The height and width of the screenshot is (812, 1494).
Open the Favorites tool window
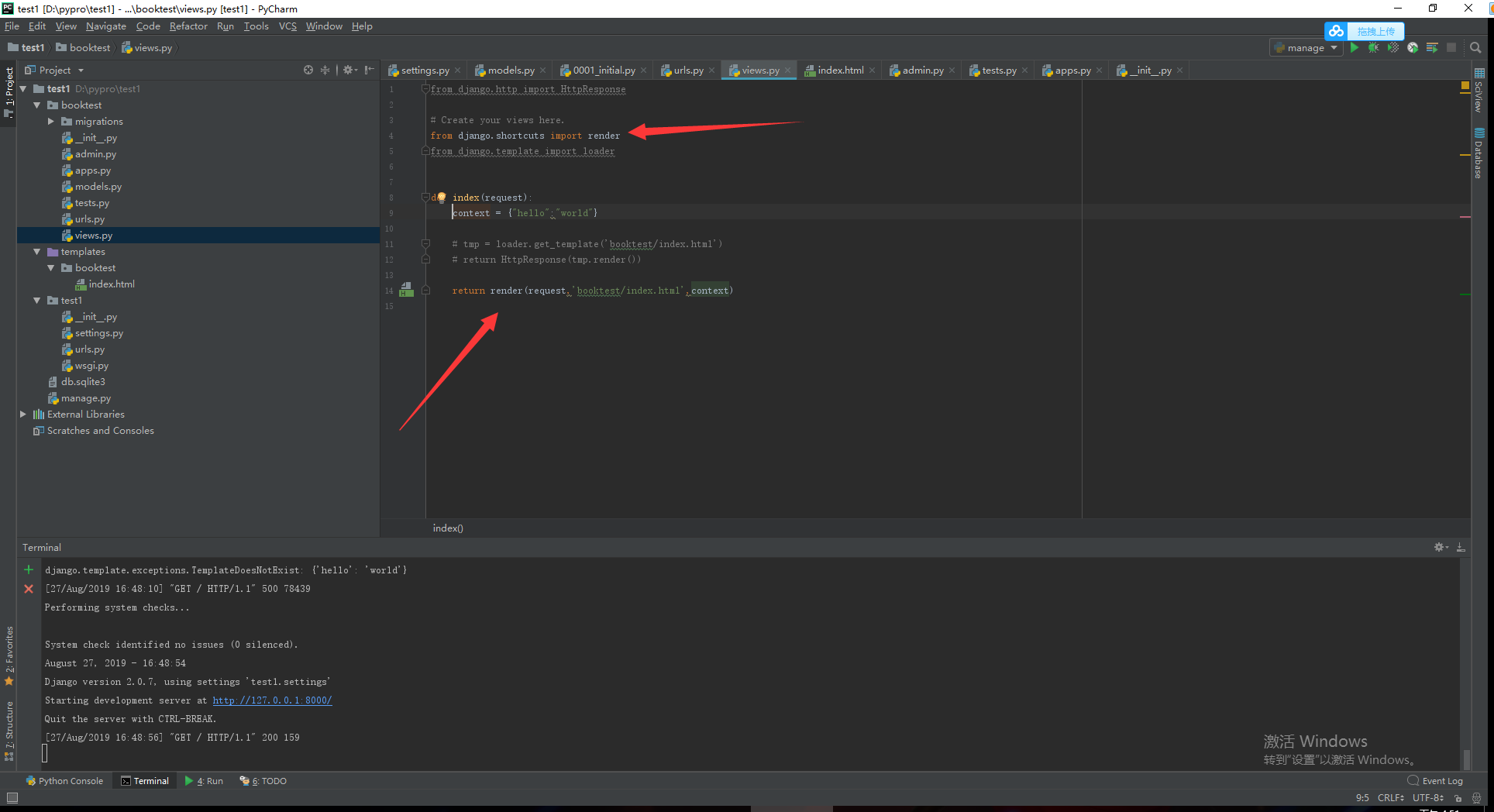9,656
